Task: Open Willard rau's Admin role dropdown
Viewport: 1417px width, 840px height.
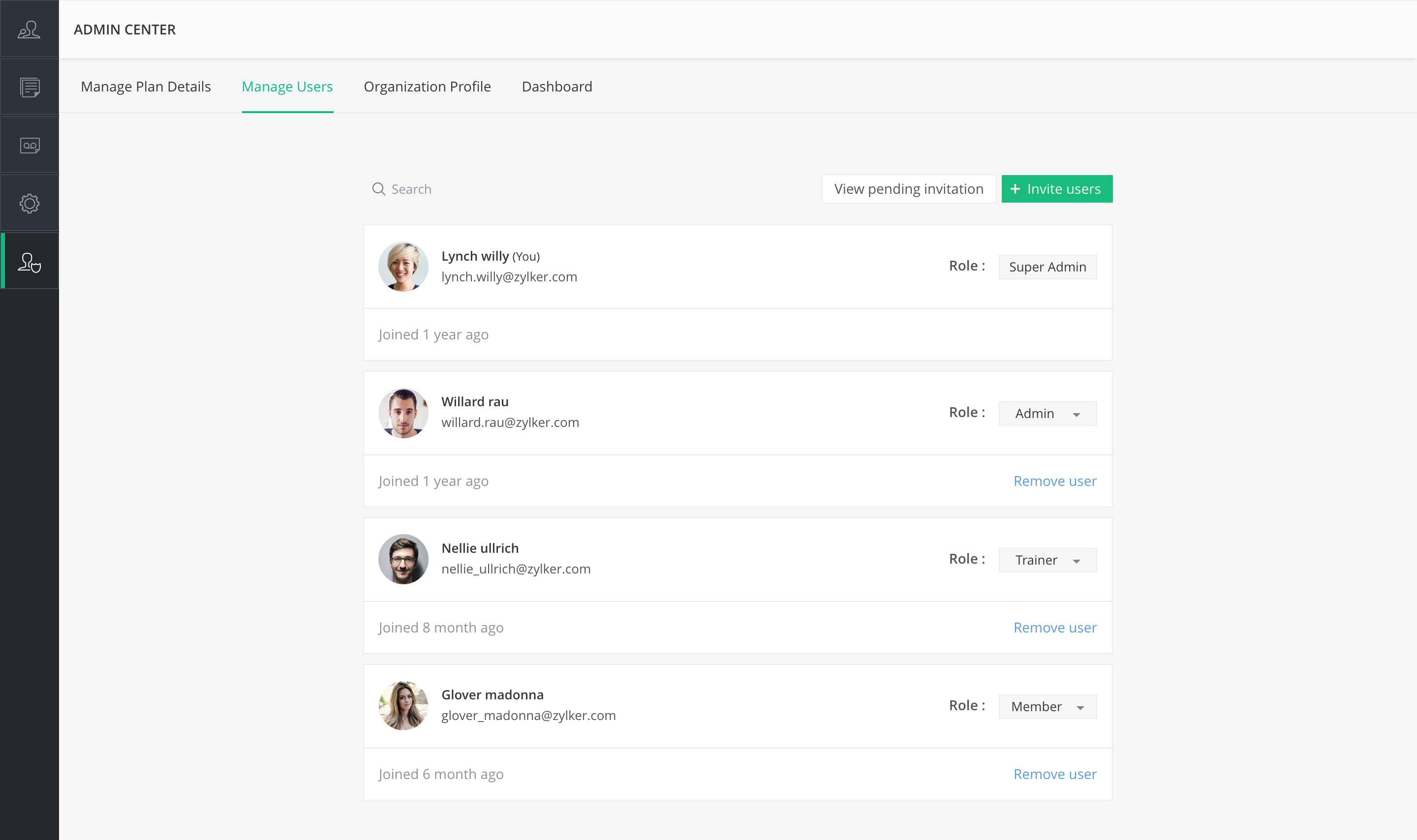Action: point(1047,413)
